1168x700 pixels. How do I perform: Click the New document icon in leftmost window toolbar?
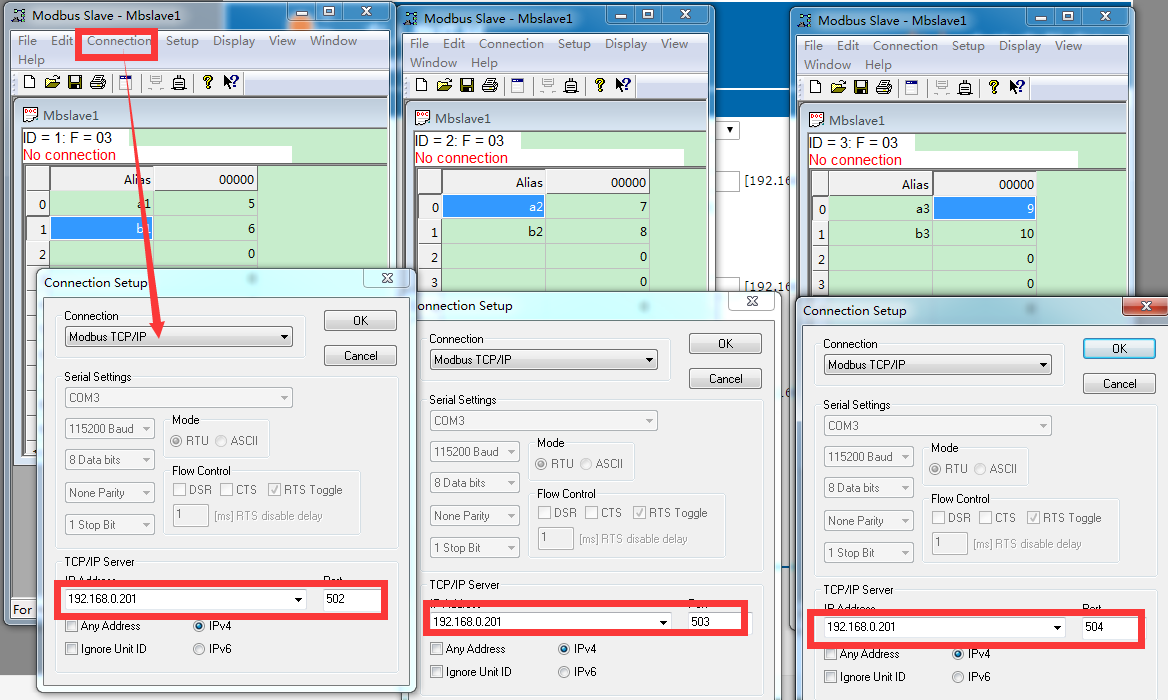coord(29,83)
